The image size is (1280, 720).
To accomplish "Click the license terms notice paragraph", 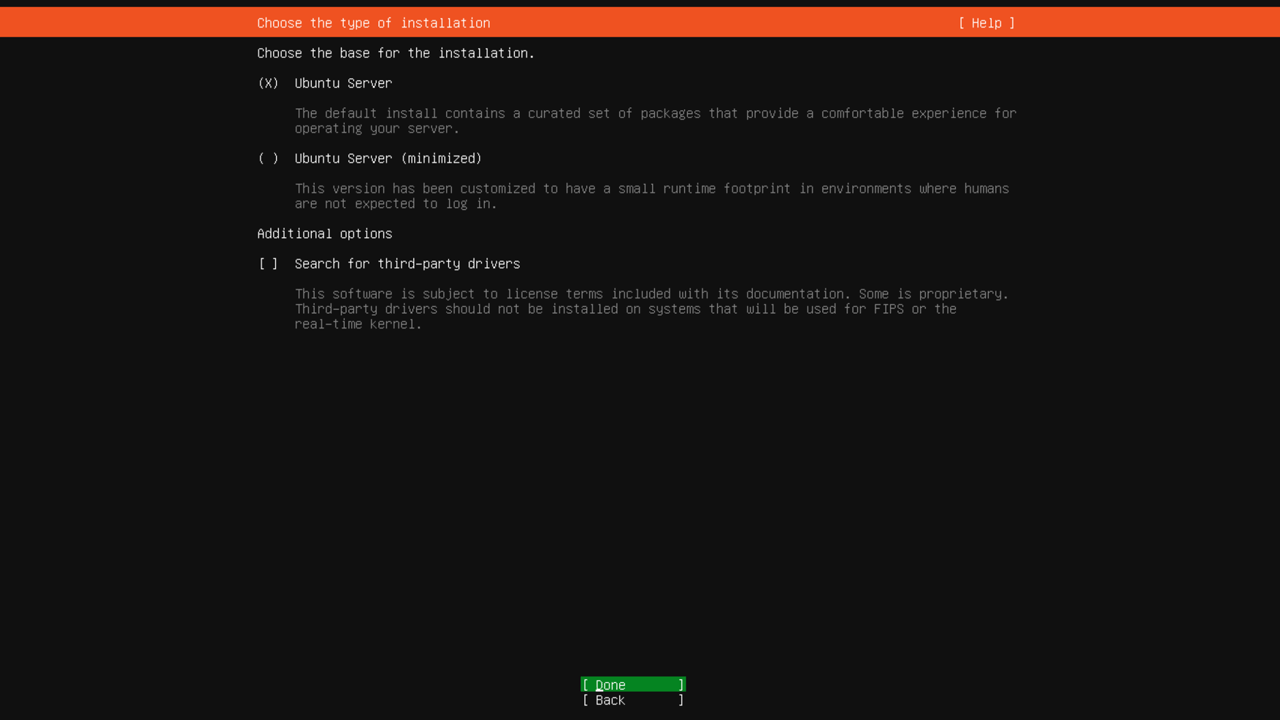I will pyautogui.click(x=651, y=309).
